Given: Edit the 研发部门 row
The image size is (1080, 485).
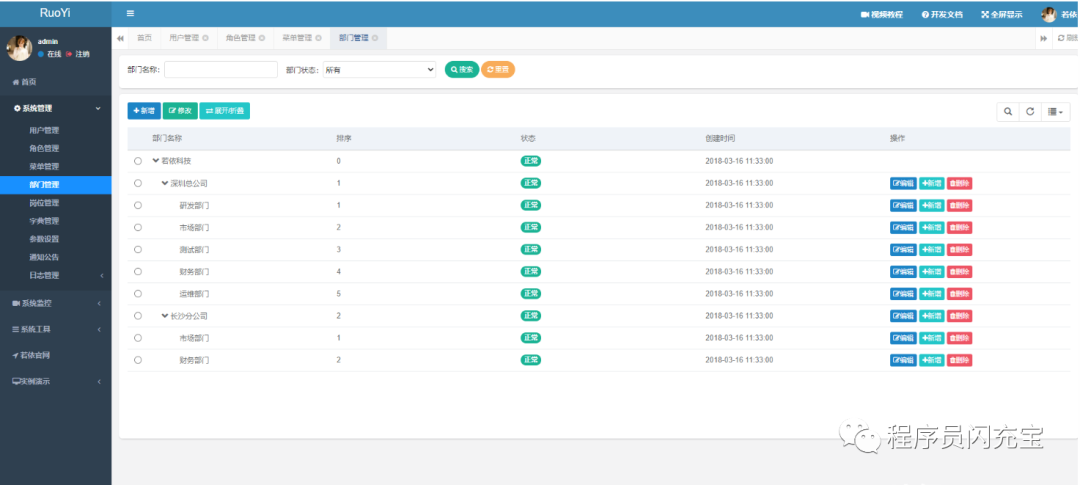Looking at the screenshot, I should coord(903,205).
